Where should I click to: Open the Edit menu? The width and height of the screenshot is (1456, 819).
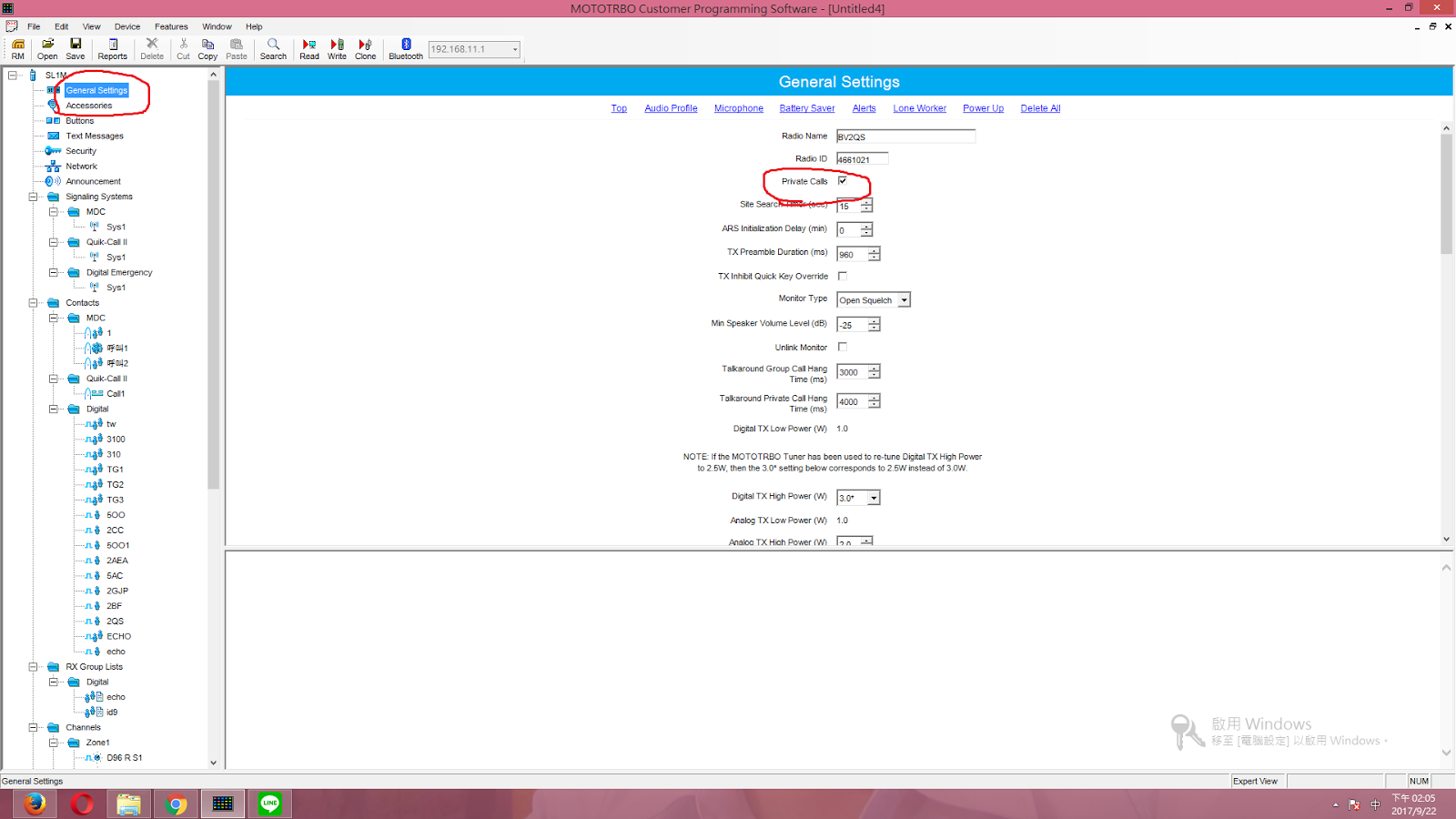[61, 26]
